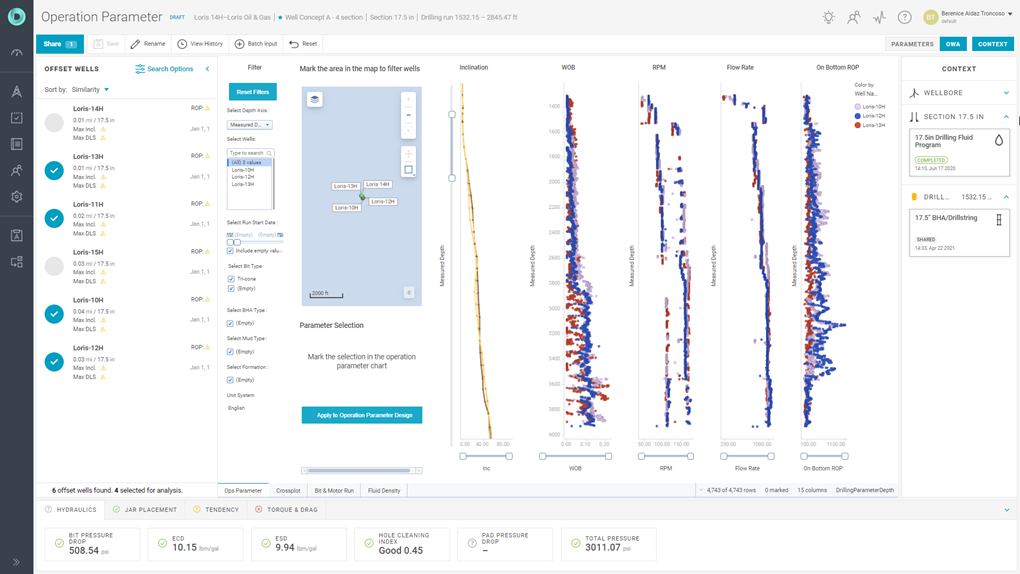Screen dimensions: 1020x574
Task: Click the Share button
Action: (60, 44)
